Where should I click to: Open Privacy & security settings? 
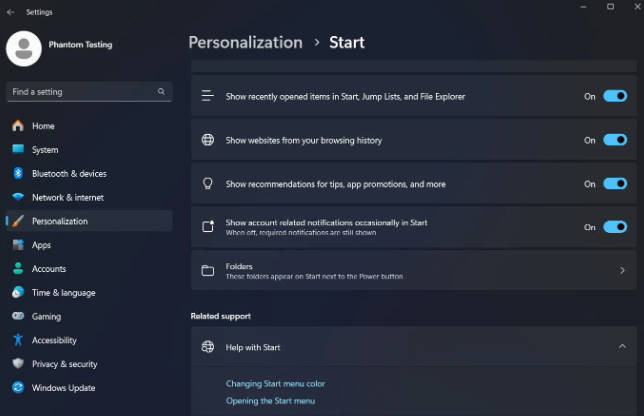[x=89, y=364]
